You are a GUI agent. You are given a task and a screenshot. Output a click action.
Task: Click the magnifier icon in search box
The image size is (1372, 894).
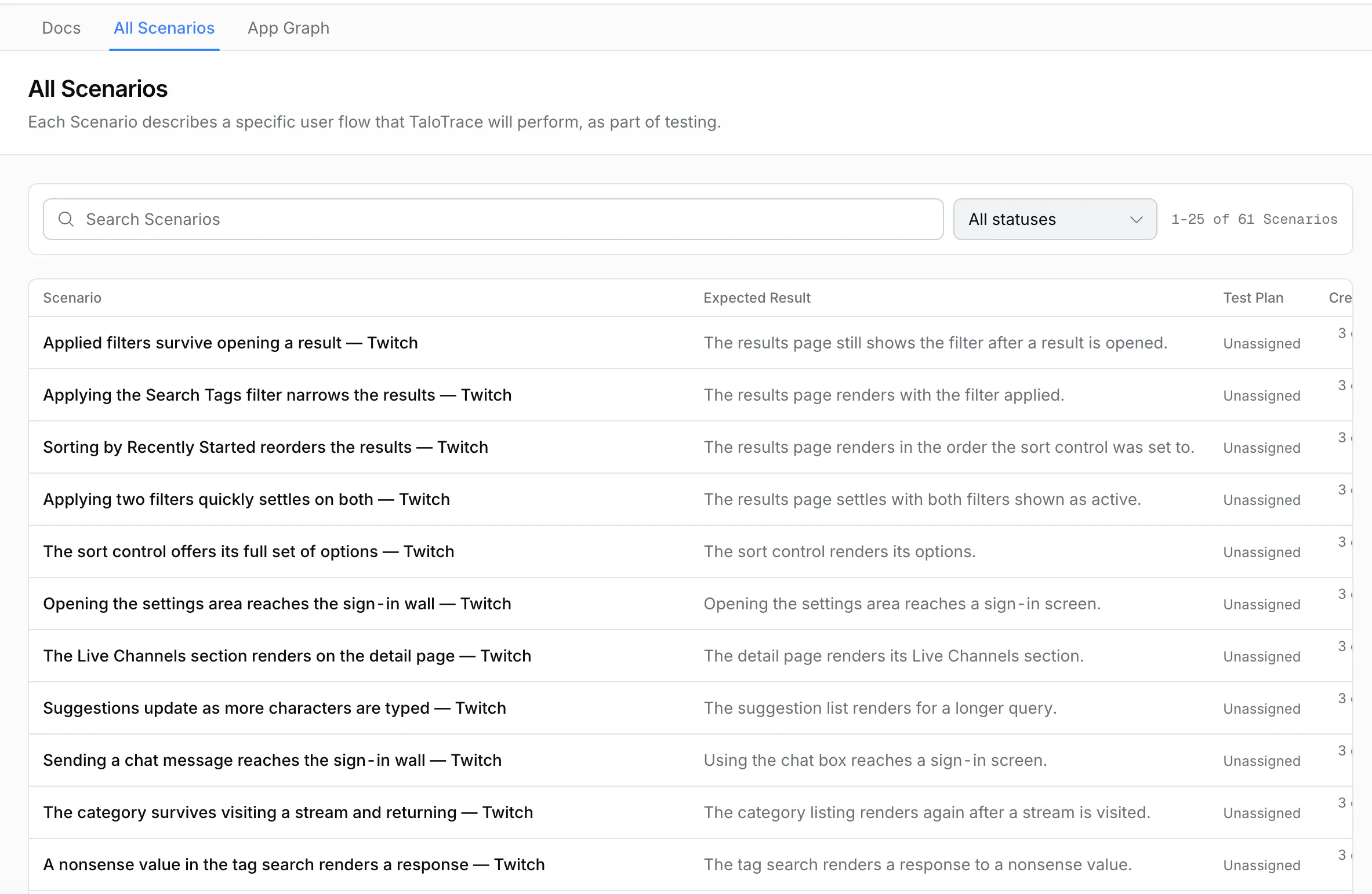click(x=66, y=219)
